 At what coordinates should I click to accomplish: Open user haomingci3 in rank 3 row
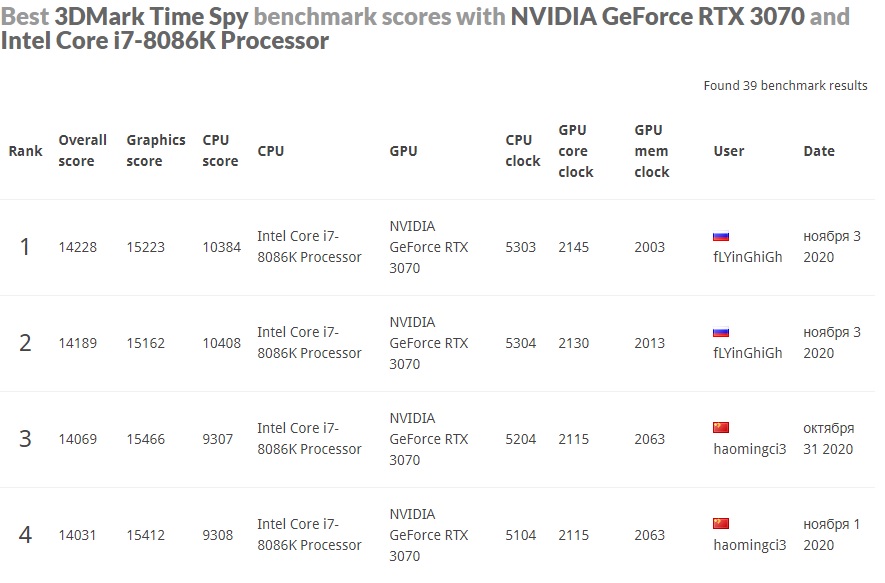click(x=749, y=449)
